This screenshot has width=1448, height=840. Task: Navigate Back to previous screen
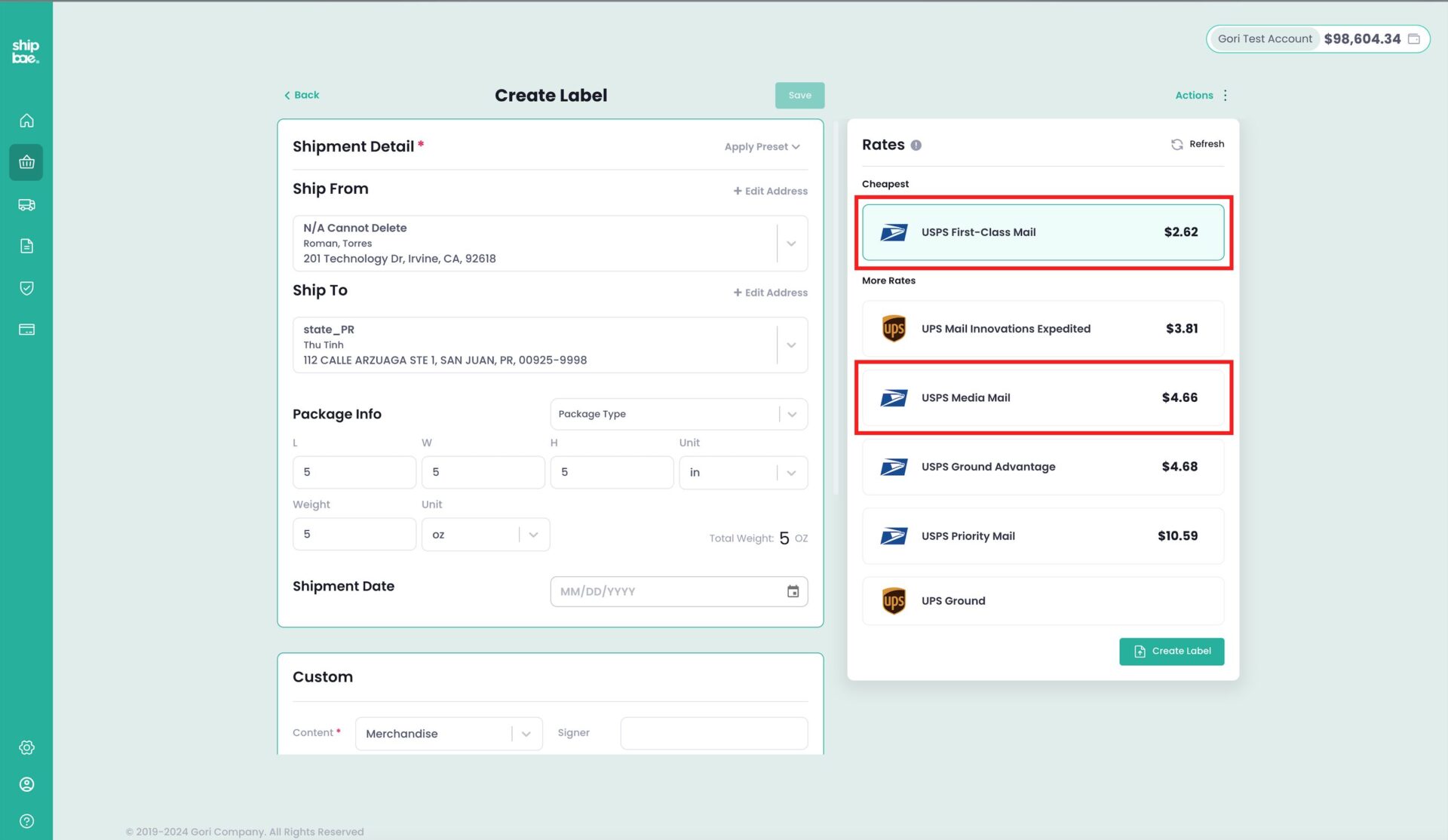(x=300, y=95)
